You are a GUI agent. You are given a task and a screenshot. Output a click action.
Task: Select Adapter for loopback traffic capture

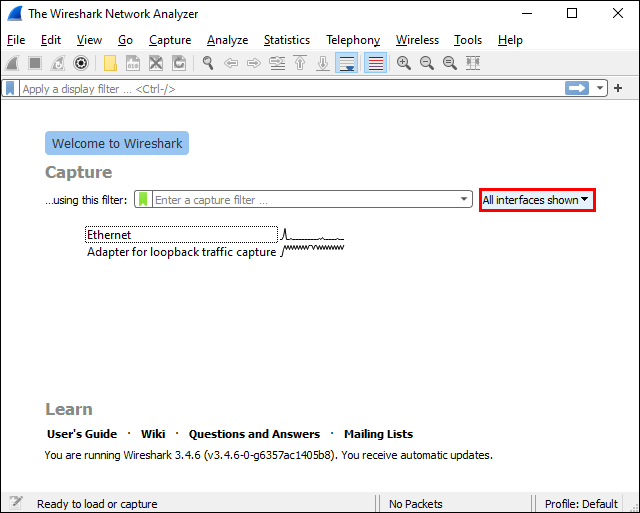click(181, 252)
